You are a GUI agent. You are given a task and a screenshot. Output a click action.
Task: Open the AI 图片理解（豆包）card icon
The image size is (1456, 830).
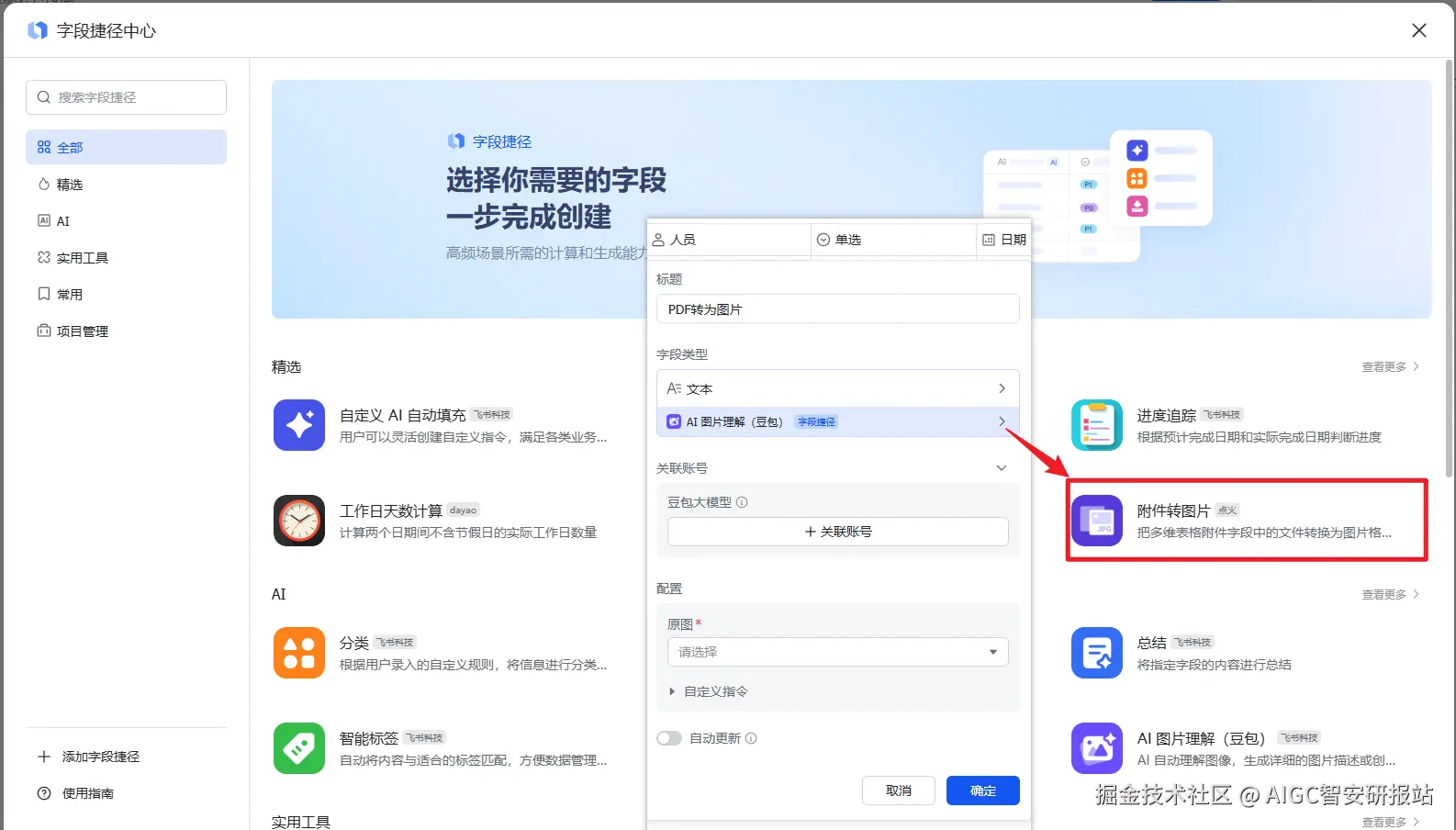click(1097, 748)
